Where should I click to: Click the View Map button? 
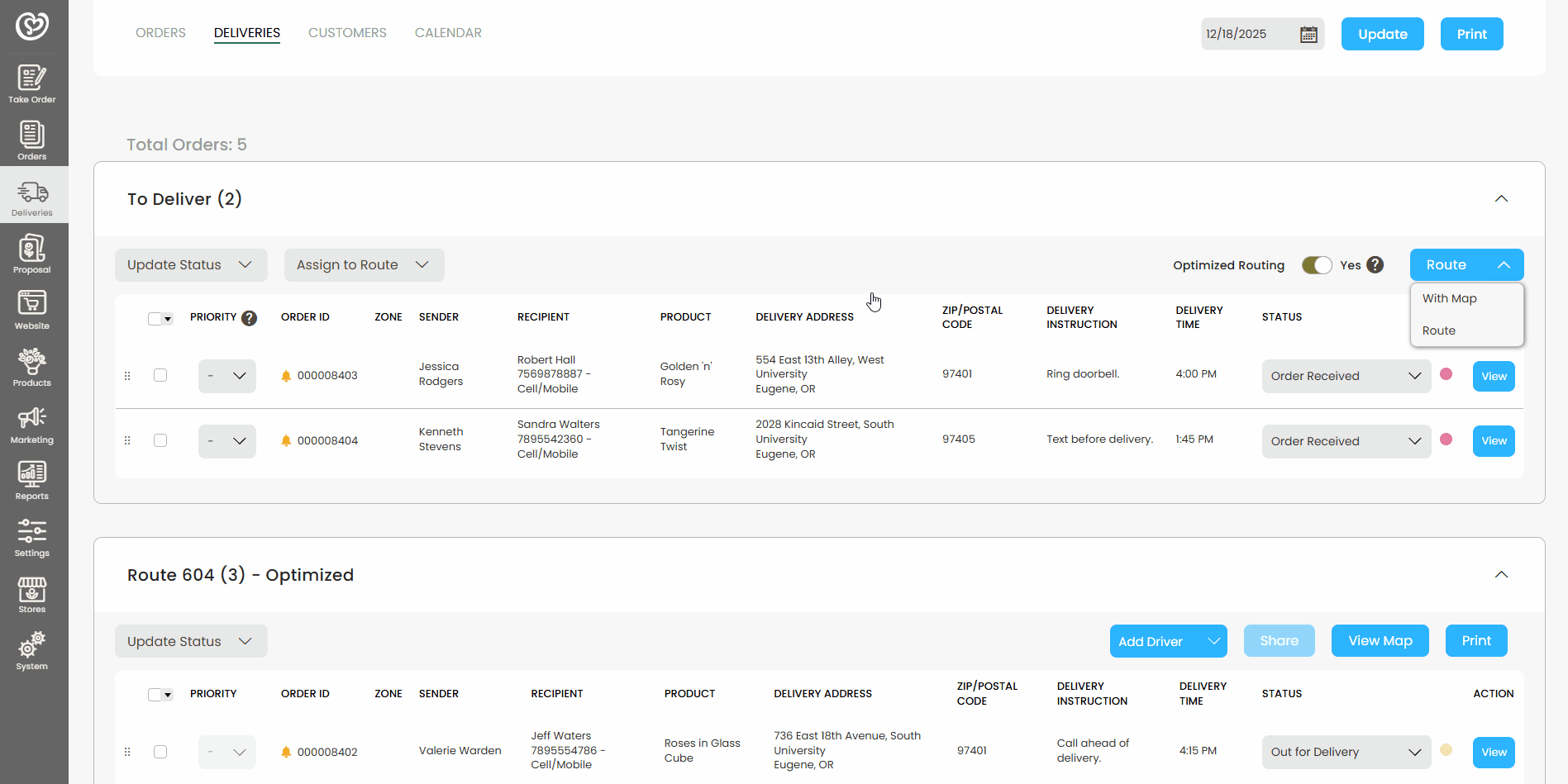coord(1380,641)
